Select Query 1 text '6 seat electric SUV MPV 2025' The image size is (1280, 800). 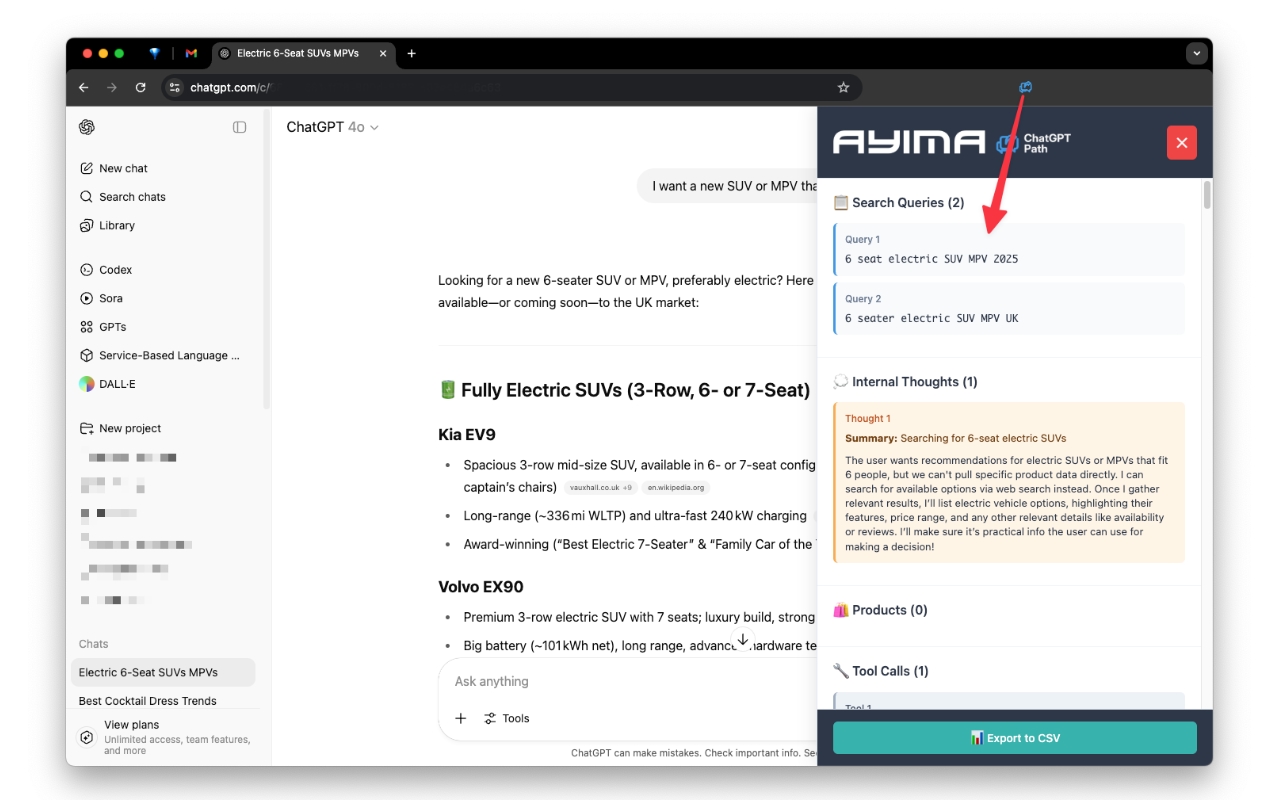932,259
